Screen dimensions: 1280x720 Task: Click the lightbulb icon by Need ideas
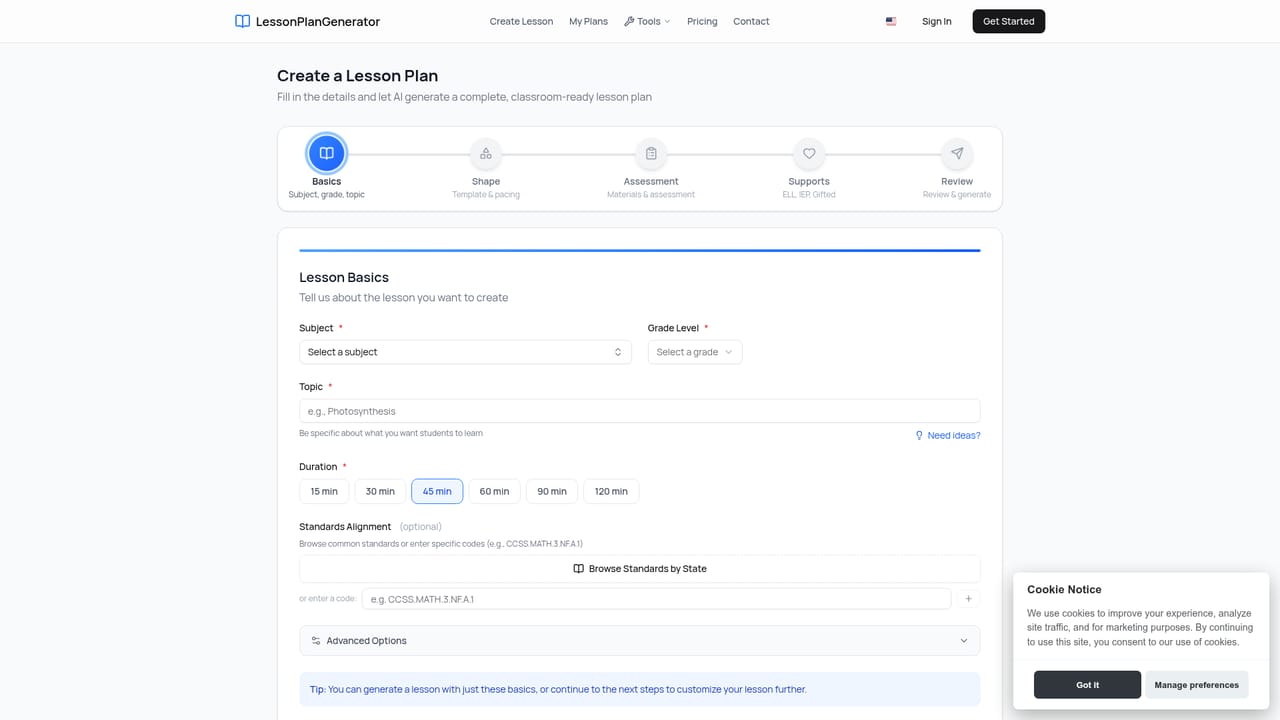tap(919, 436)
